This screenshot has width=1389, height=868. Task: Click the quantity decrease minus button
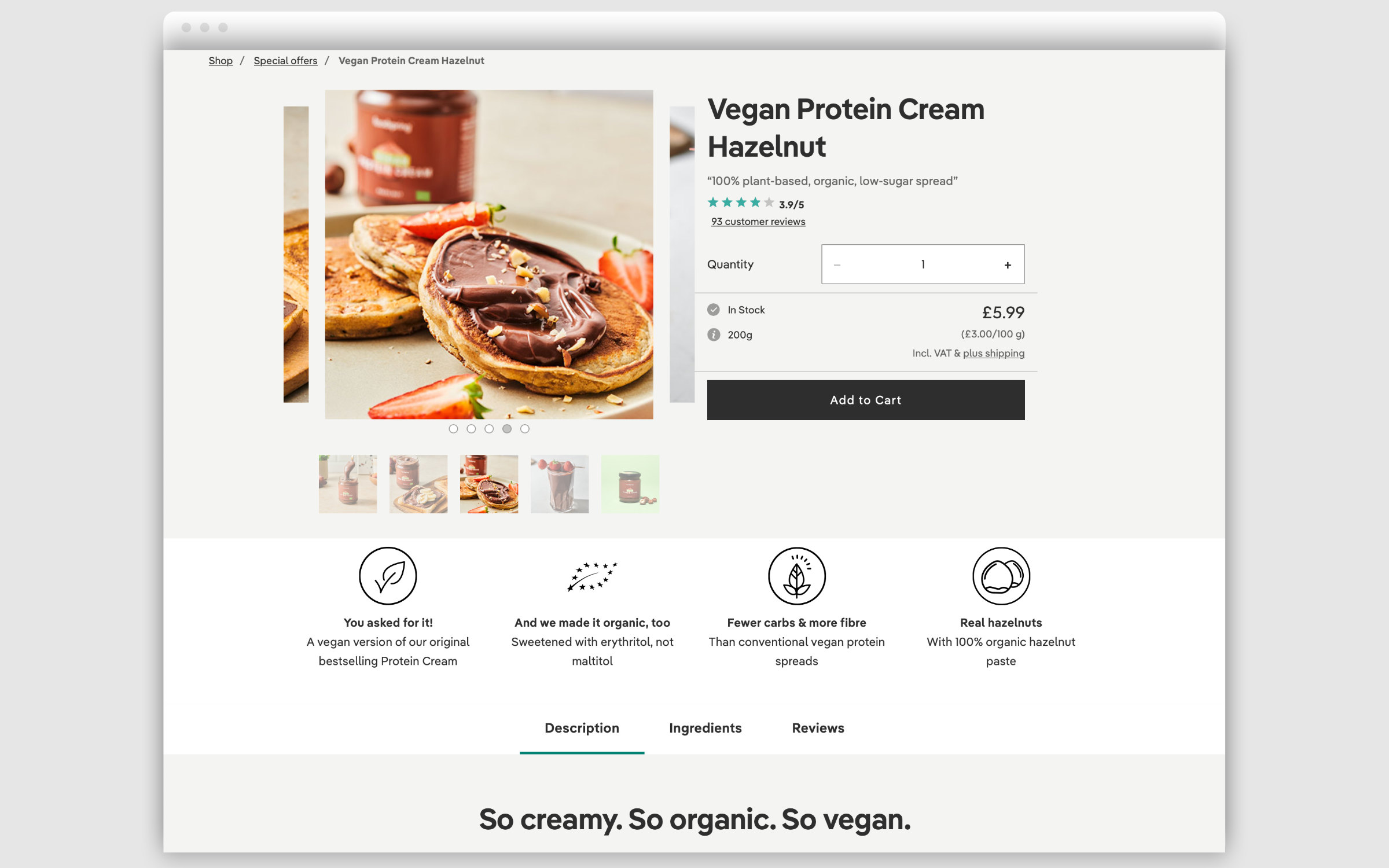click(x=838, y=264)
